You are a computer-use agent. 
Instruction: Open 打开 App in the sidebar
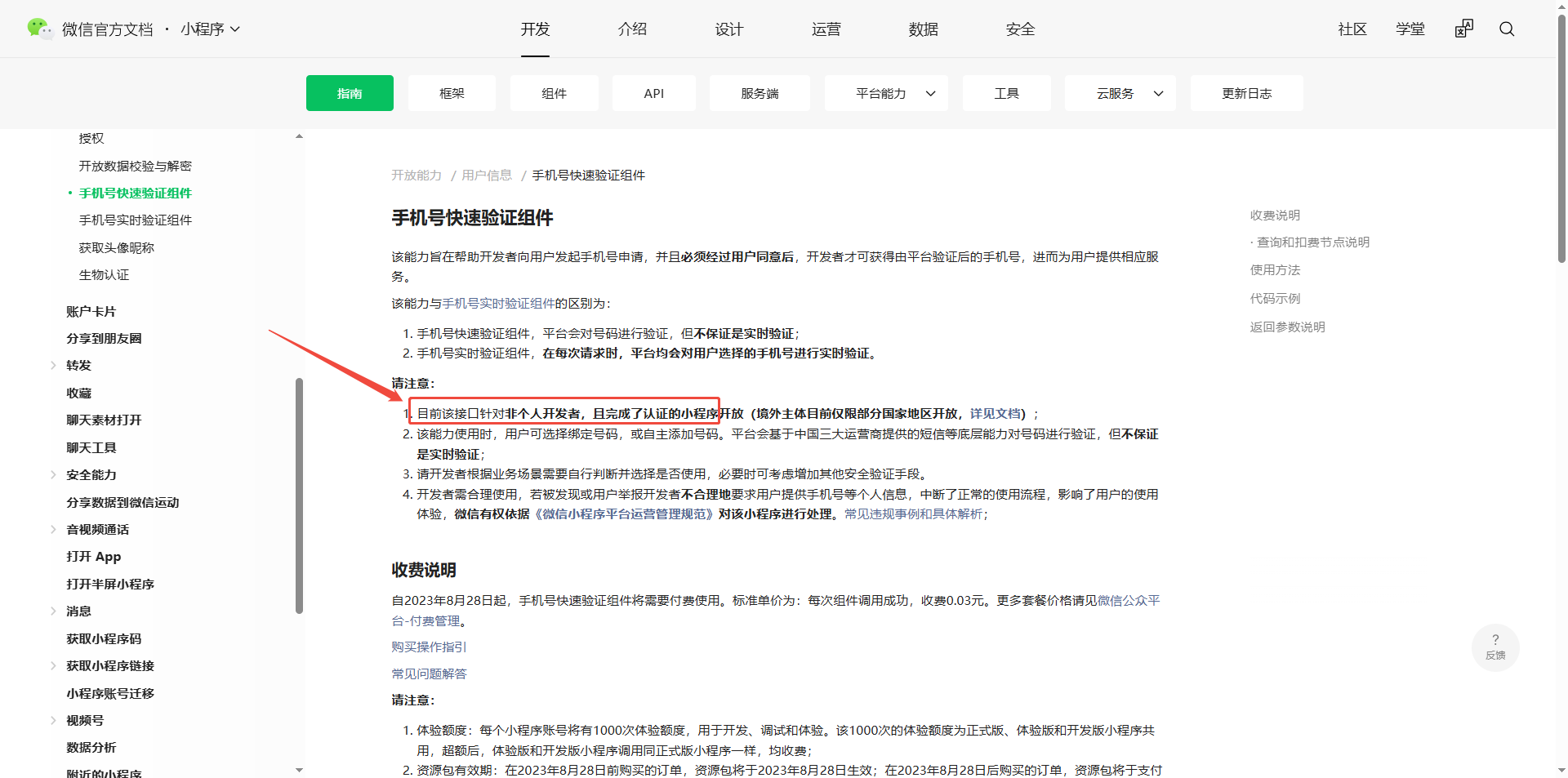pos(94,557)
